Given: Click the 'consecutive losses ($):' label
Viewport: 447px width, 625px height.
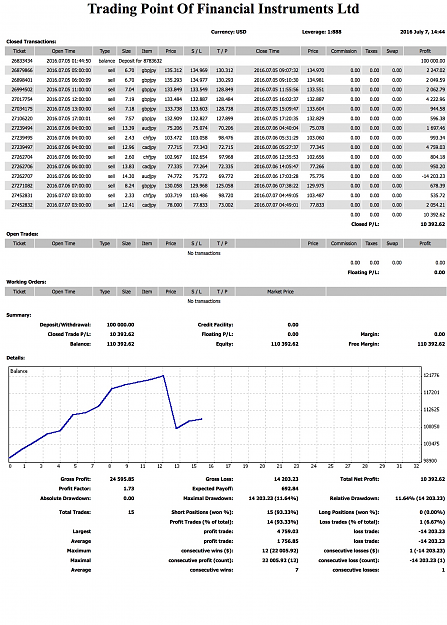Looking at the screenshot, I should [x=352, y=551].
